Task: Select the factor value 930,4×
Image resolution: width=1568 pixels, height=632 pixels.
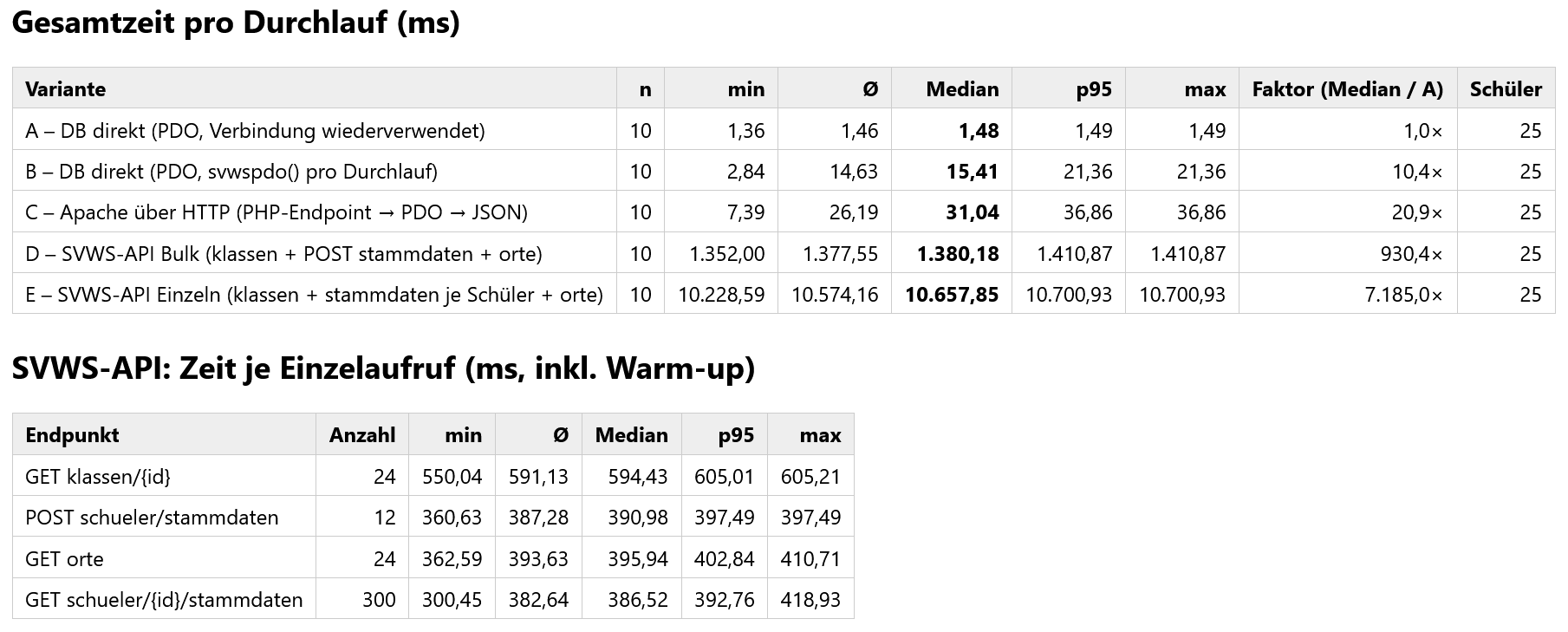Action: [1412, 254]
